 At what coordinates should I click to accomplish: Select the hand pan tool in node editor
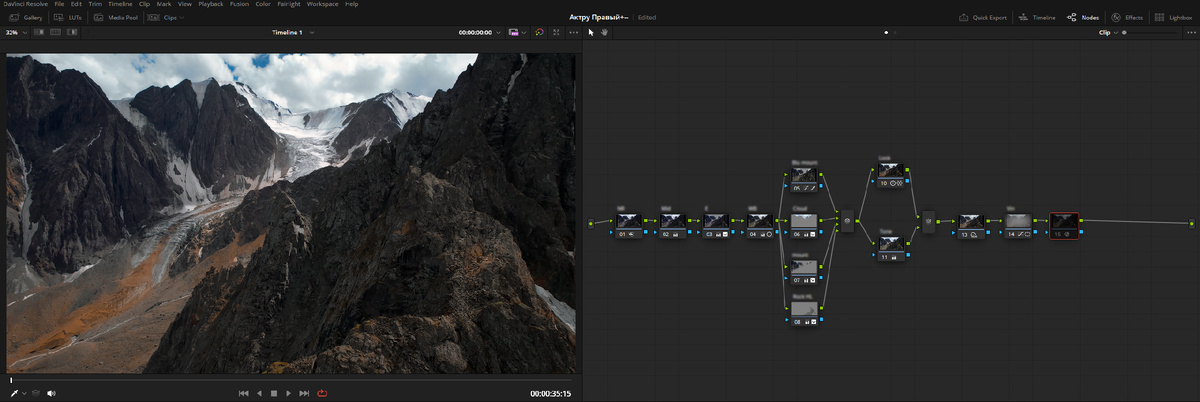pos(604,32)
